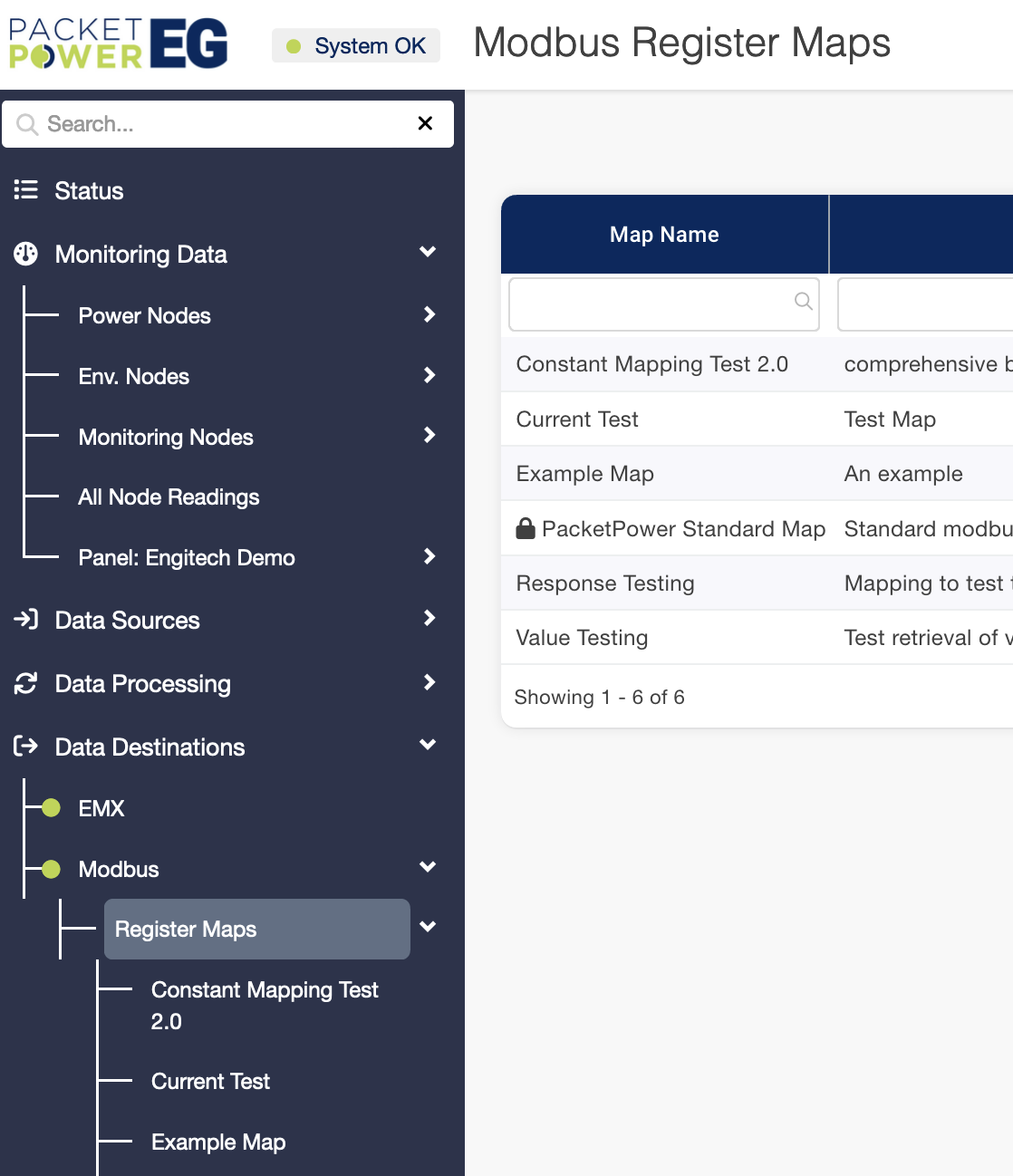Click the Monitoring Data gauge icon
The height and width of the screenshot is (1176, 1013).
[25, 254]
